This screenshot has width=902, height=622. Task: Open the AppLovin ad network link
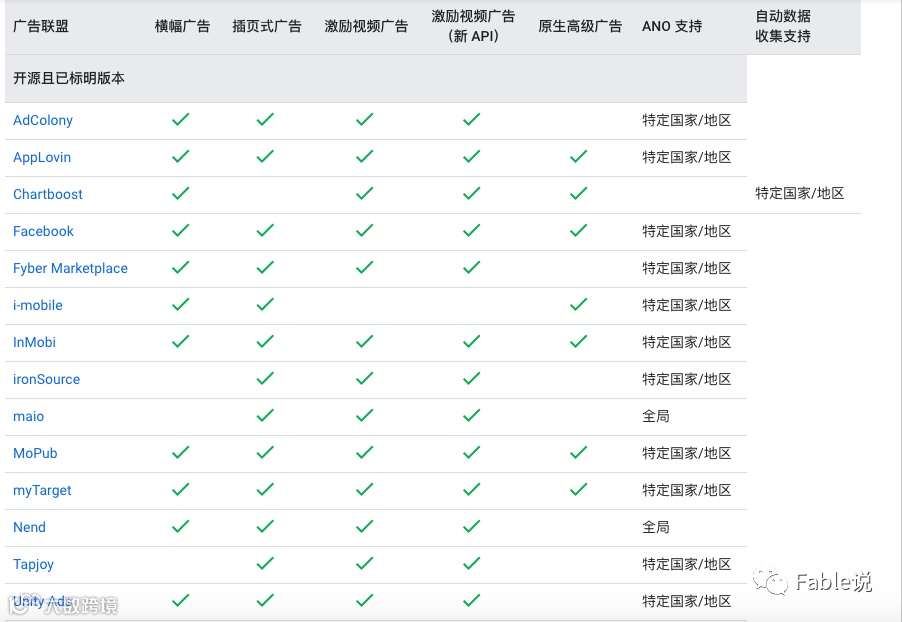(x=41, y=157)
